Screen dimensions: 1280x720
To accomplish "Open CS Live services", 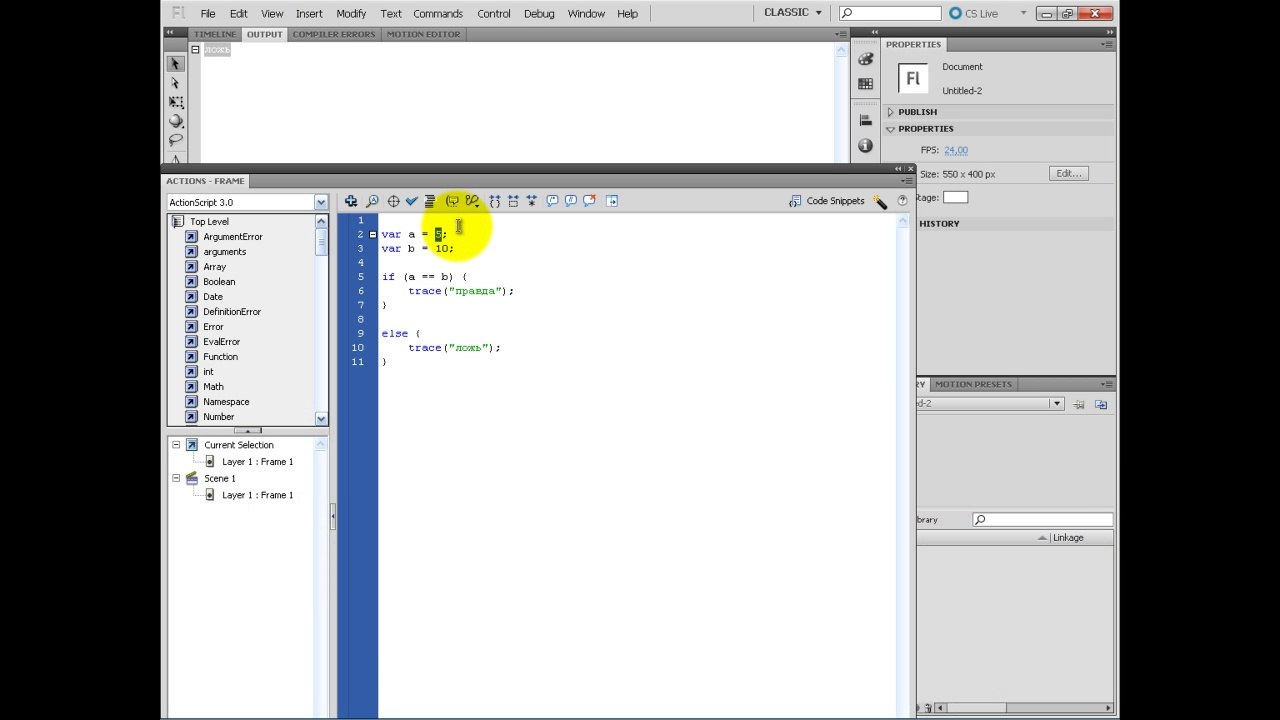I will [x=973, y=14].
